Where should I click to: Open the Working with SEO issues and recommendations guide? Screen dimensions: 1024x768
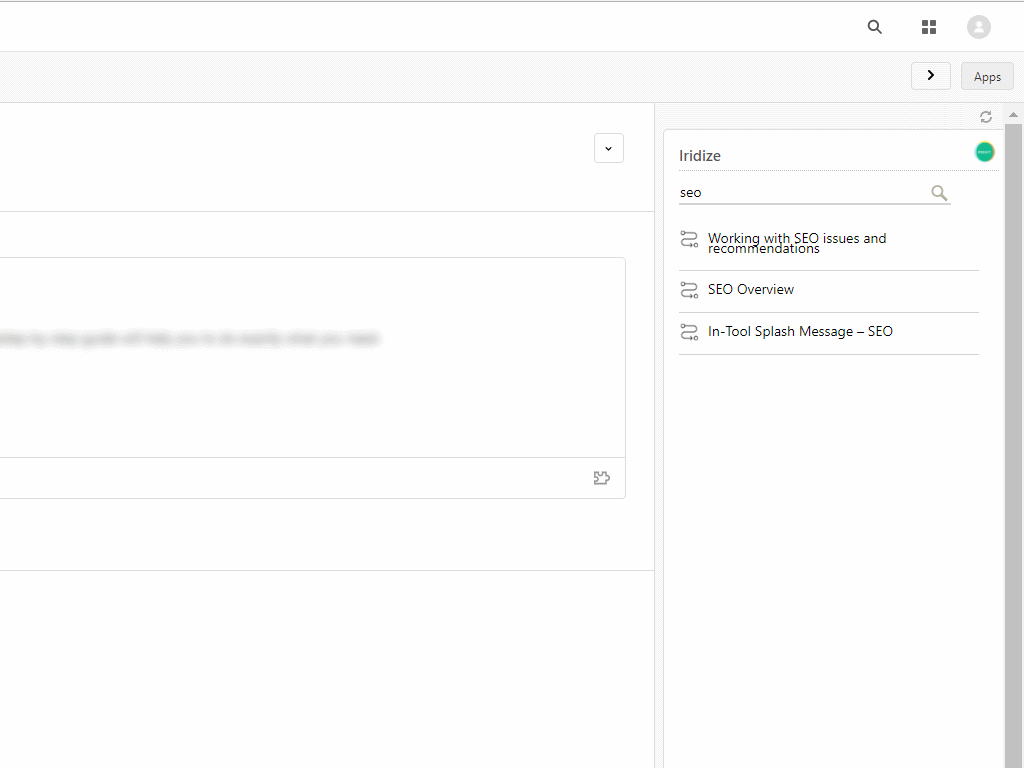coord(796,243)
